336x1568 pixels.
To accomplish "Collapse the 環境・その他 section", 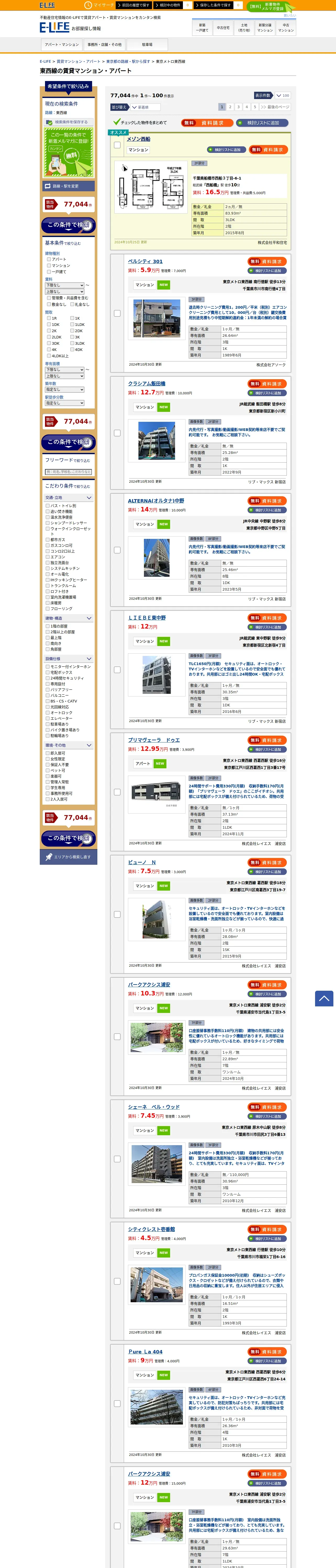I will 68,745.
